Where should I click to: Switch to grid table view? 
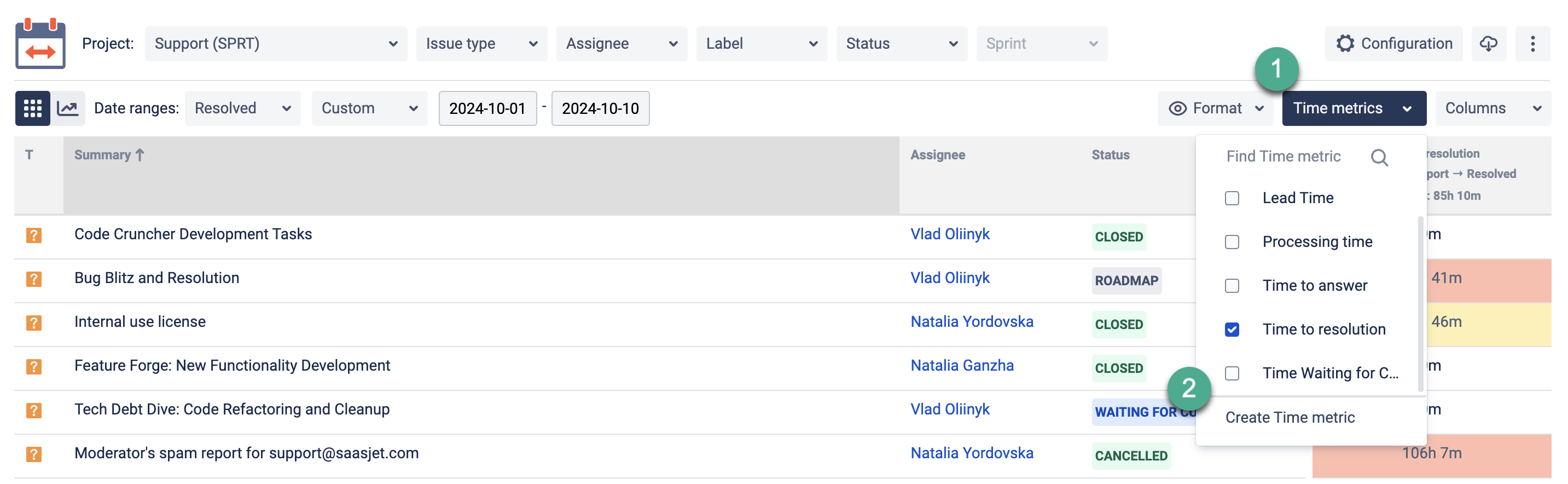coord(32,108)
